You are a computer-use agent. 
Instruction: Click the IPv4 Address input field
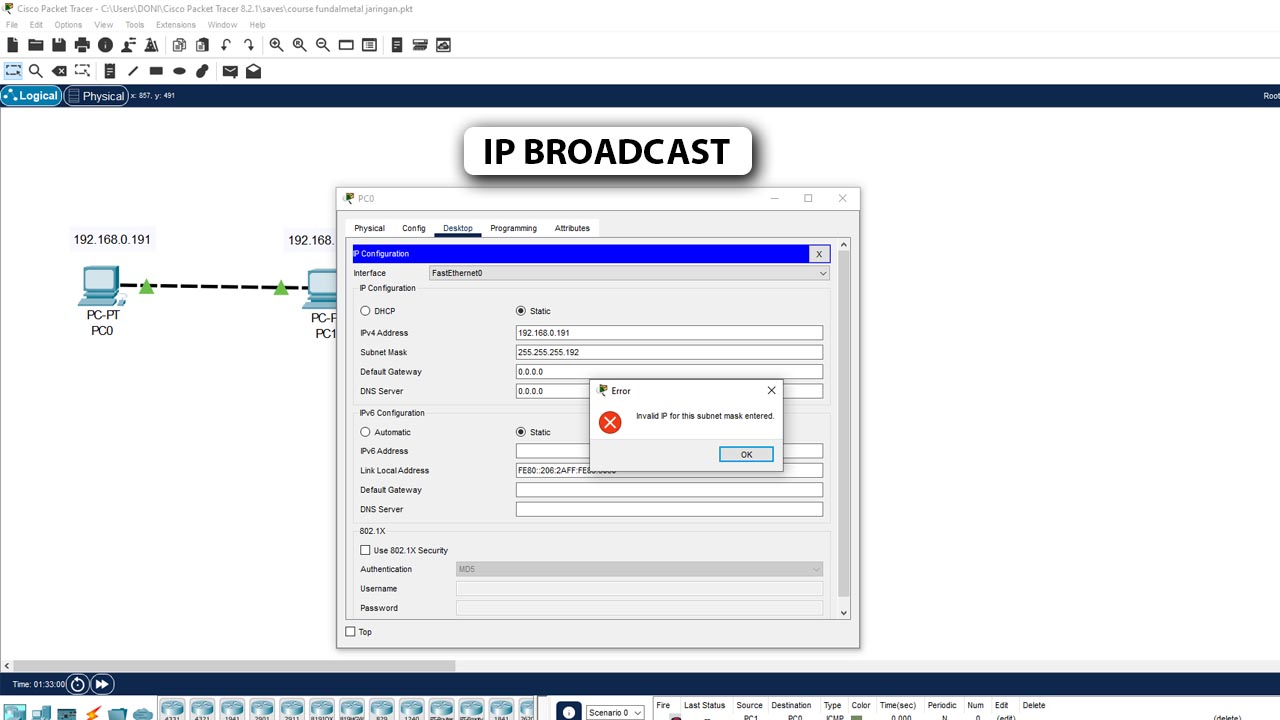[x=669, y=333]
